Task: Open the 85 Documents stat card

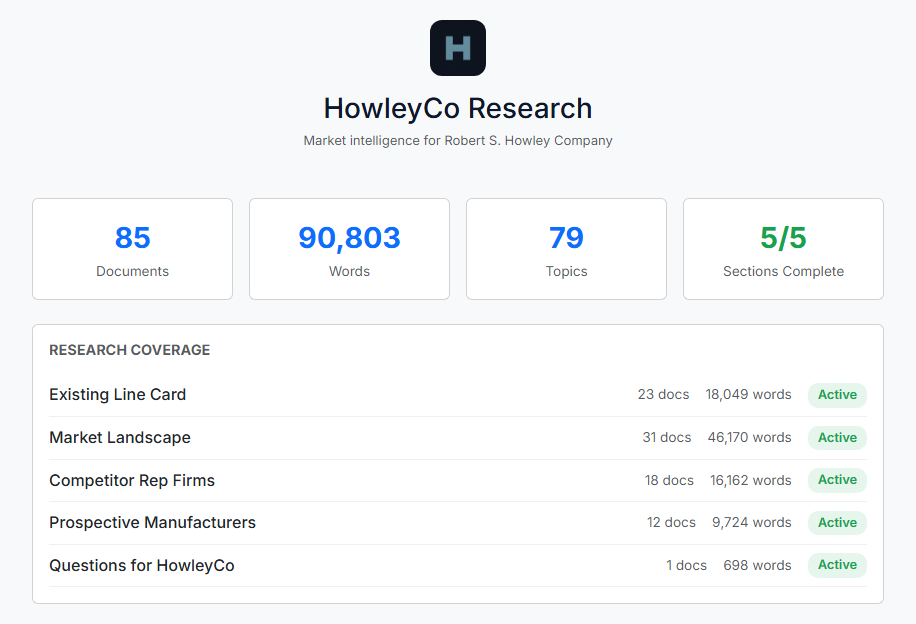Action: [x=132, y=249]
